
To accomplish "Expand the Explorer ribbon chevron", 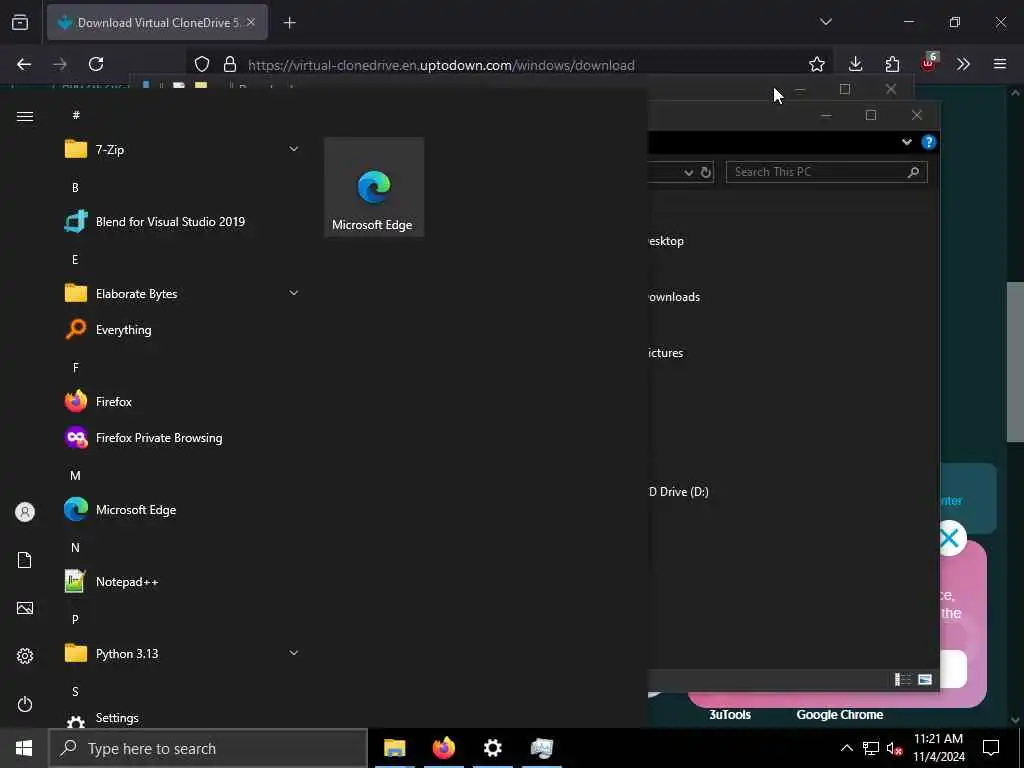I will click(x=906, y=142).
